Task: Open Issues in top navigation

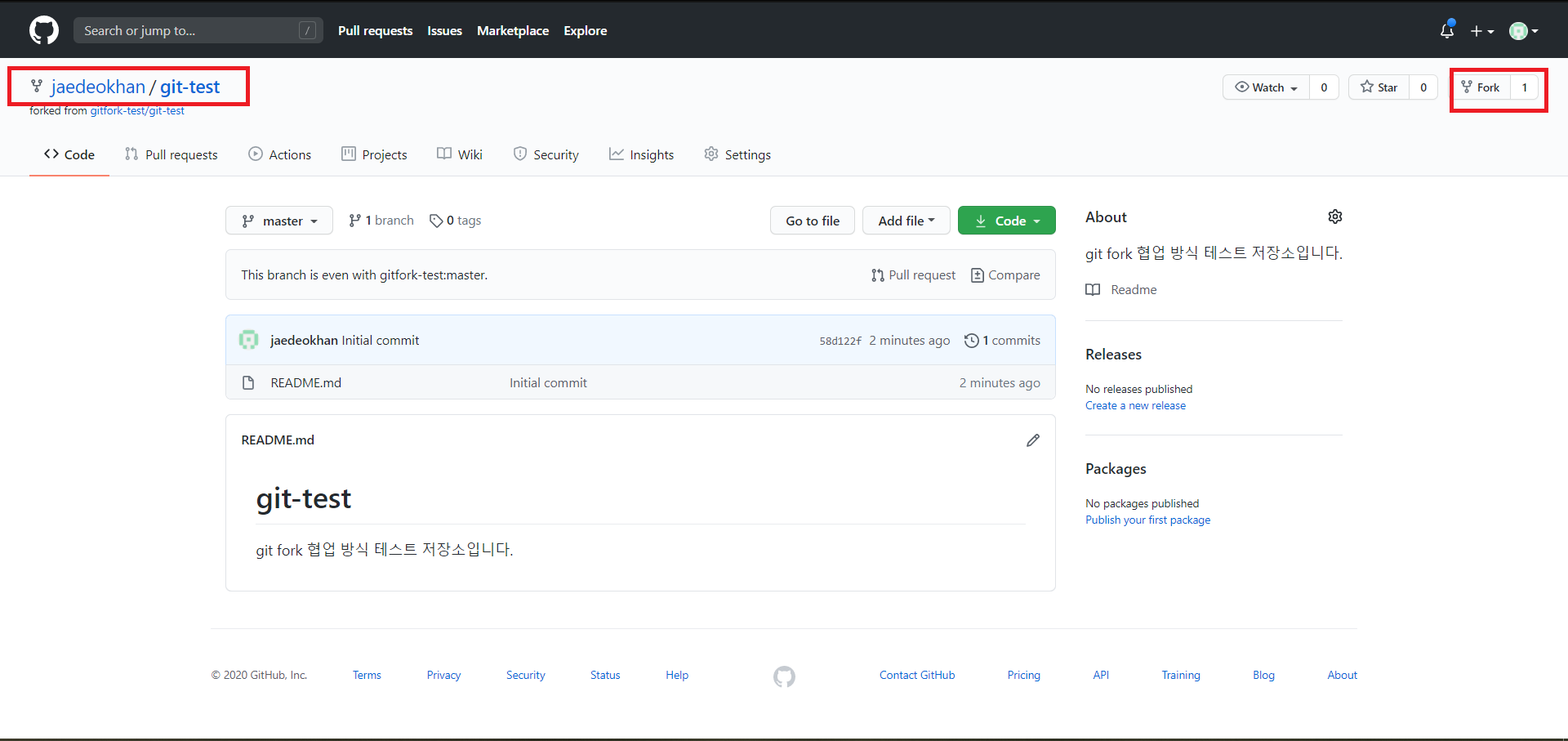Action: pos(444,30)
